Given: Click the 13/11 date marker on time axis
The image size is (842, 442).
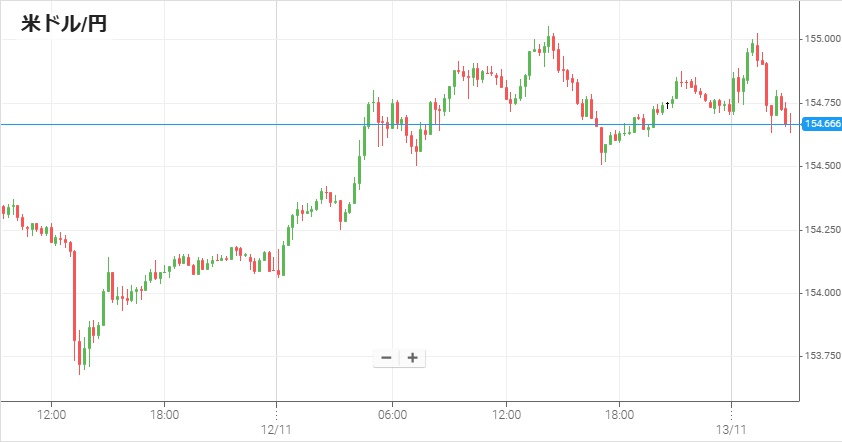Looking at the screenshot, I should (x=732, y=428).
